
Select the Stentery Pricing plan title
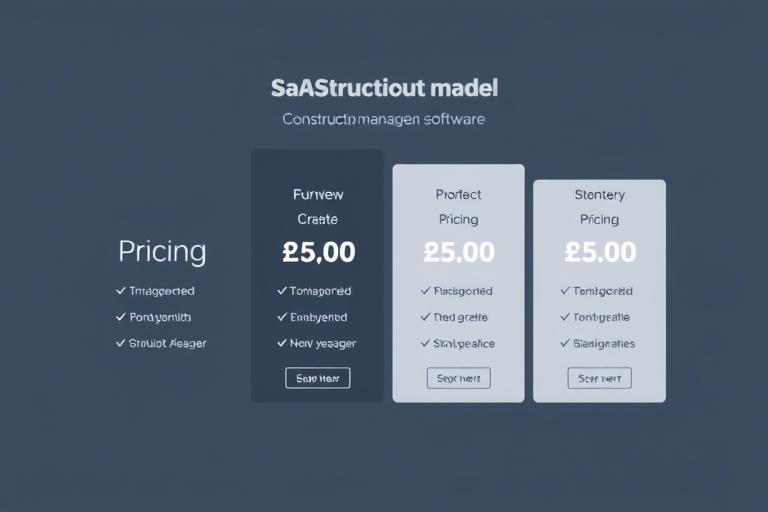(600, 207)
